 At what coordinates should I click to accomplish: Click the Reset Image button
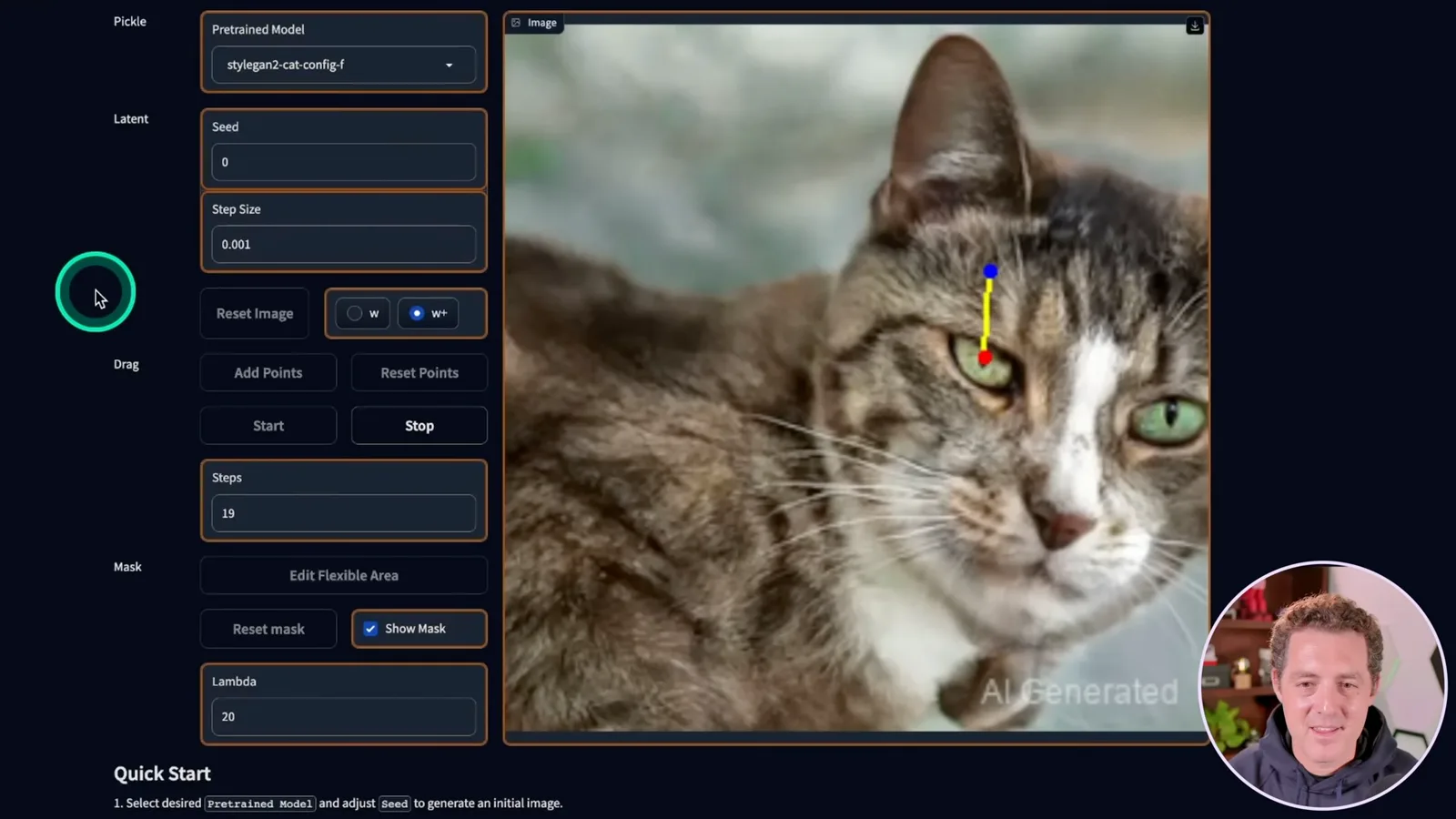pyautogui.click(x=255, y=313)
